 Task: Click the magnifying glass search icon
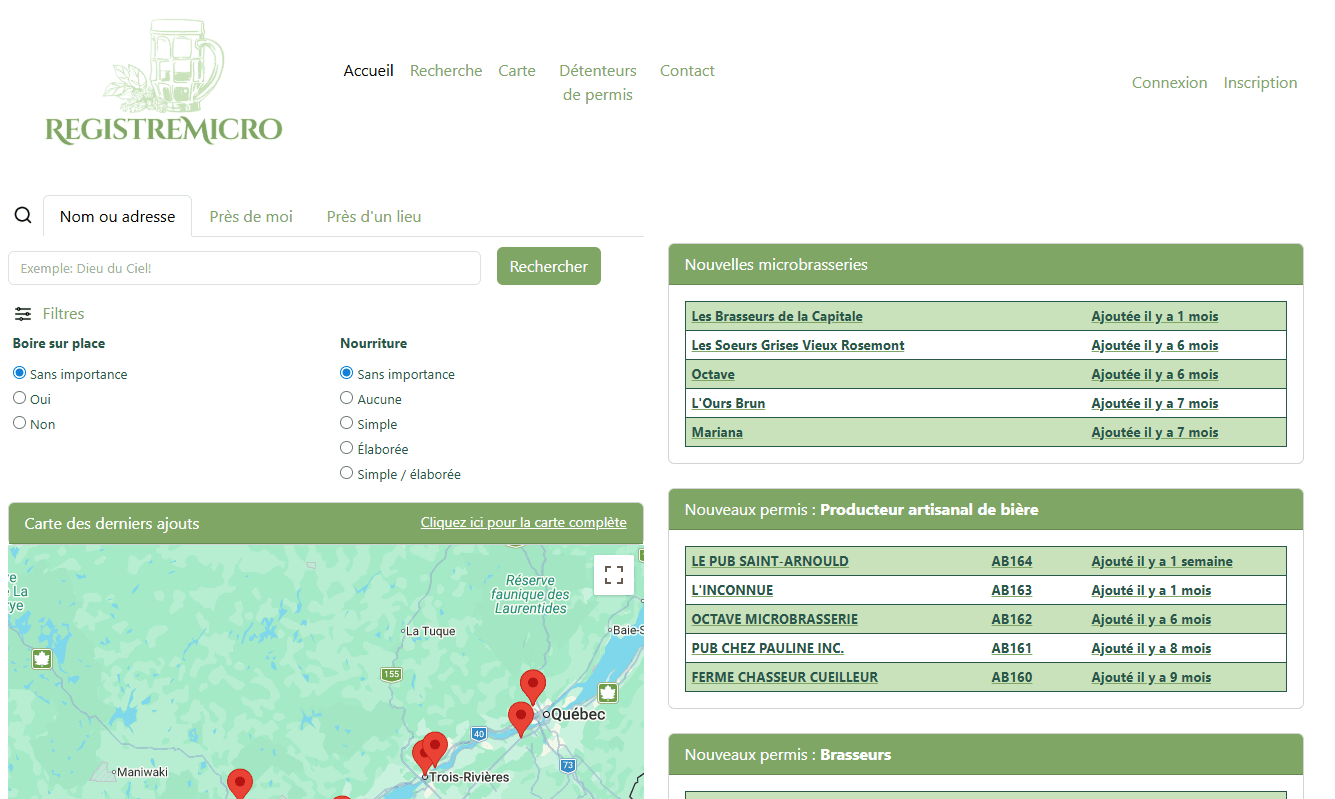(x=23, y=216)
